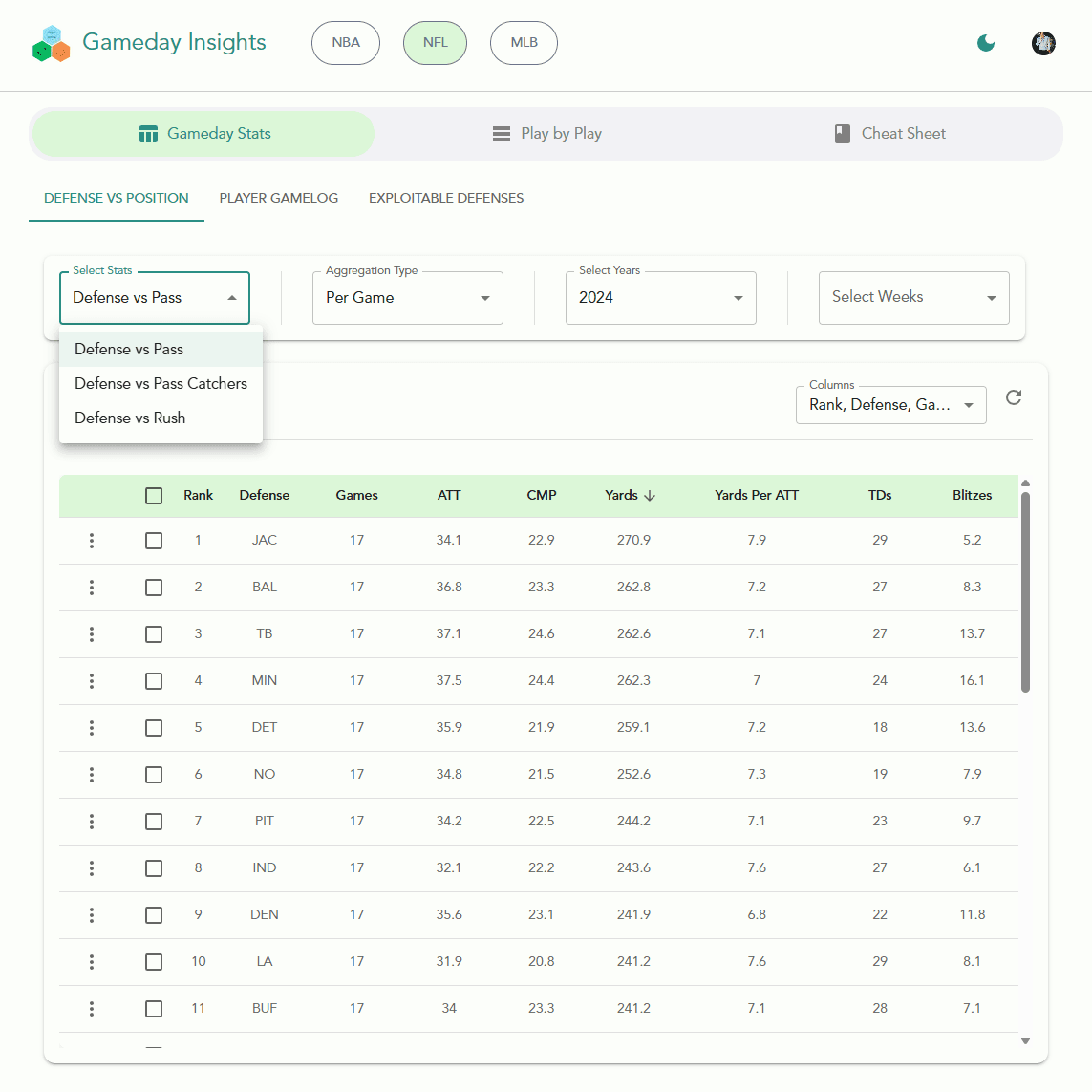
Task: Open the Select Weeks dropdown
Action: point(913,297)
